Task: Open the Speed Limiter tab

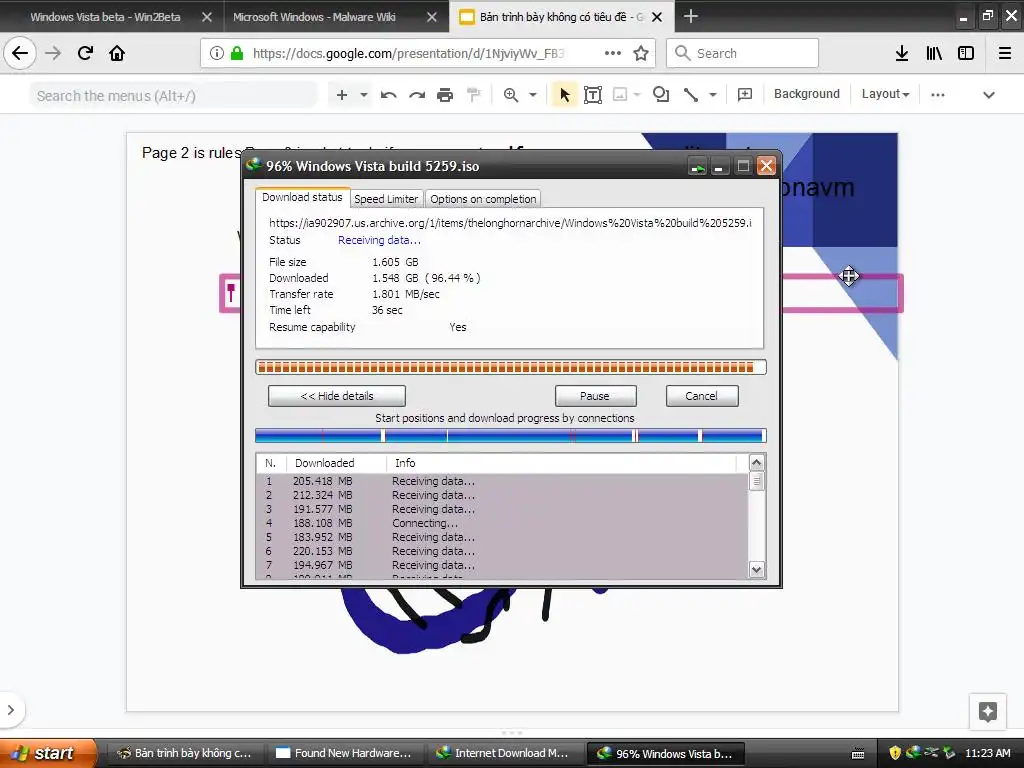Action: (x=386, y=199)
